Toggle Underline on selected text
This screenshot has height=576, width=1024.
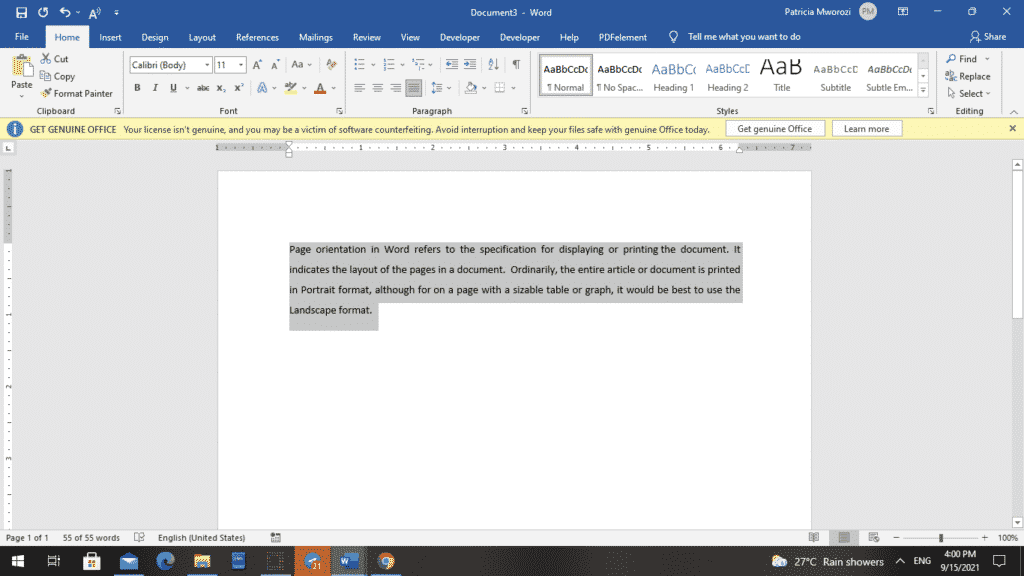pyautogui.click(x=172, y=87)
